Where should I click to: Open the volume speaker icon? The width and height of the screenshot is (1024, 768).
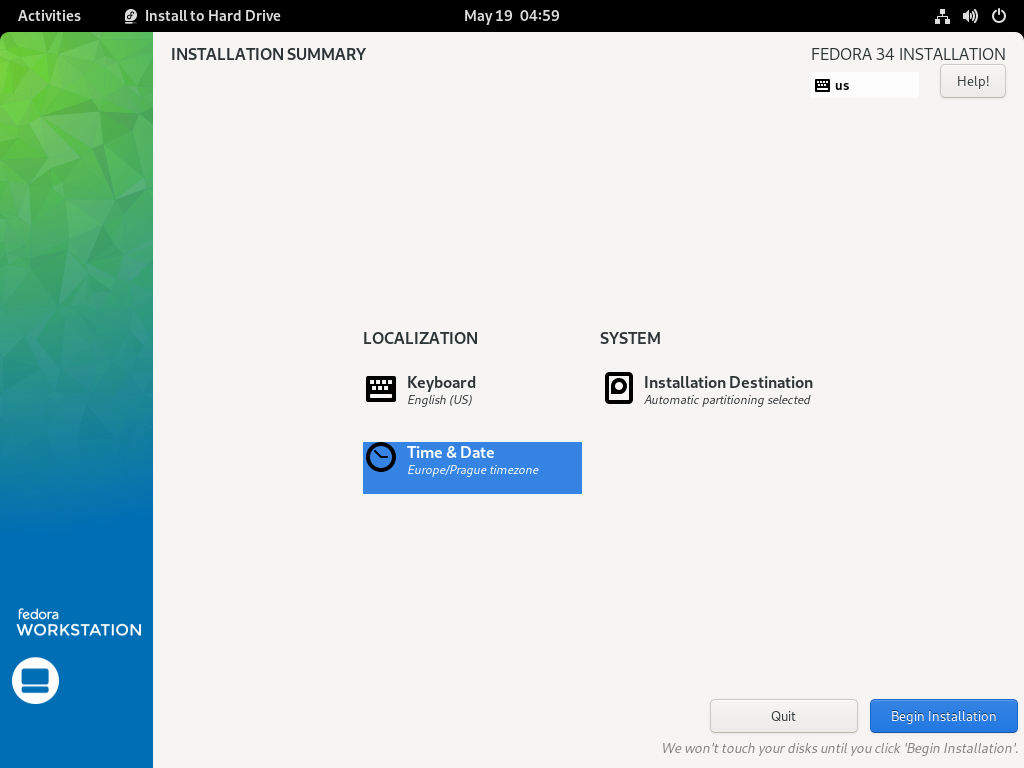[970, 16]
